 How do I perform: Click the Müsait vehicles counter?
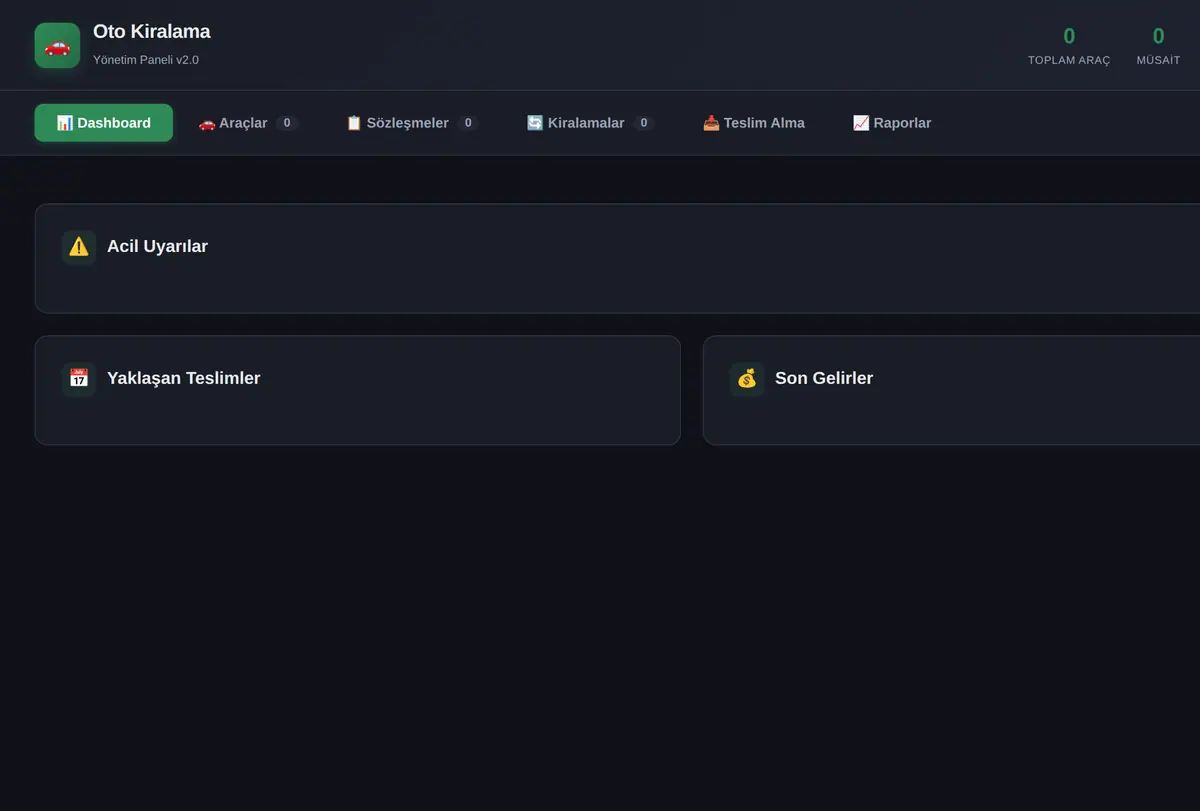1158,46
